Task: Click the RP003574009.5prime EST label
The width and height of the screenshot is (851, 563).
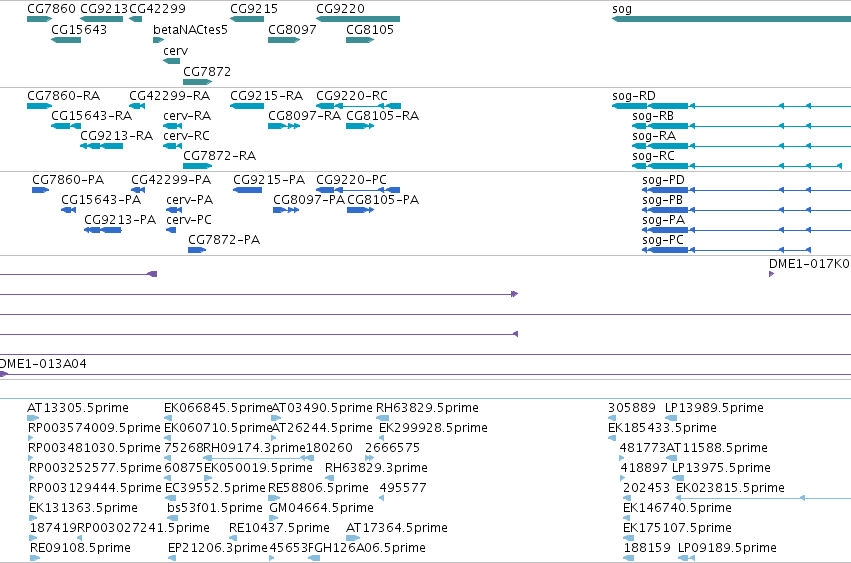Action: pos(94,428)
